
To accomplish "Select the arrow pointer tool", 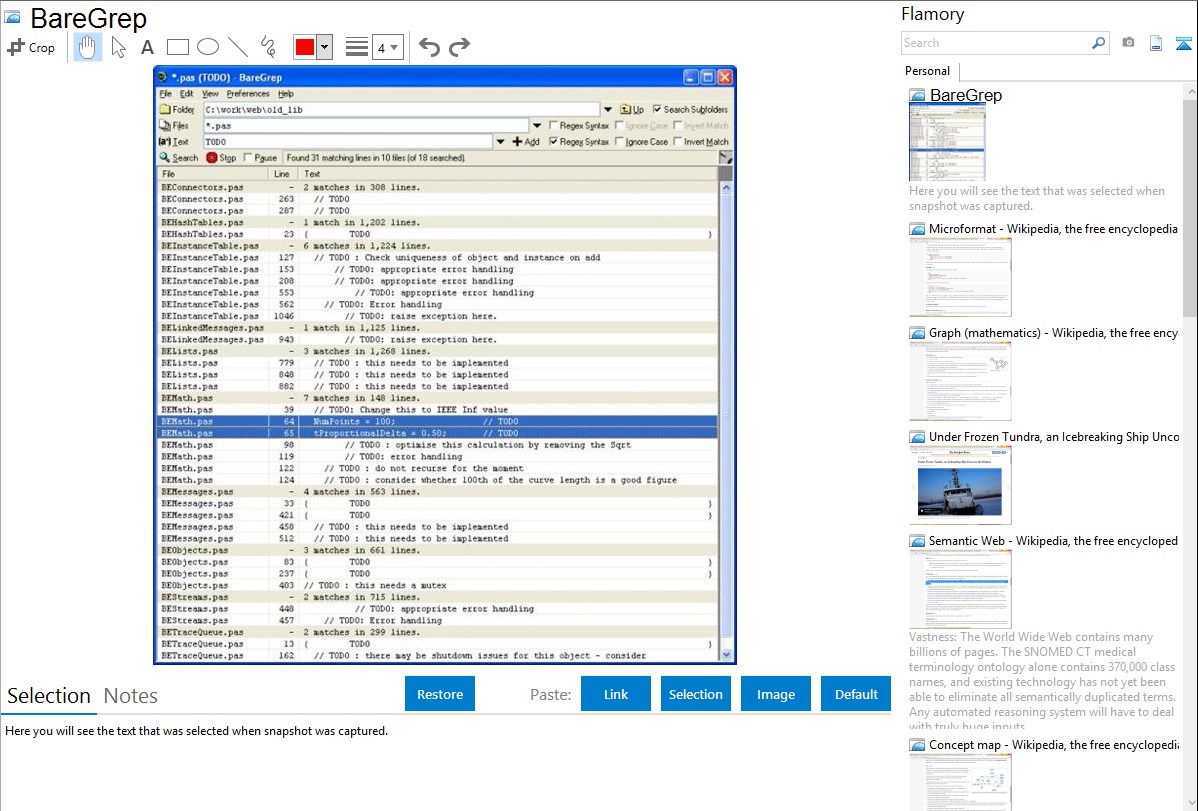I will click(118, 47).
